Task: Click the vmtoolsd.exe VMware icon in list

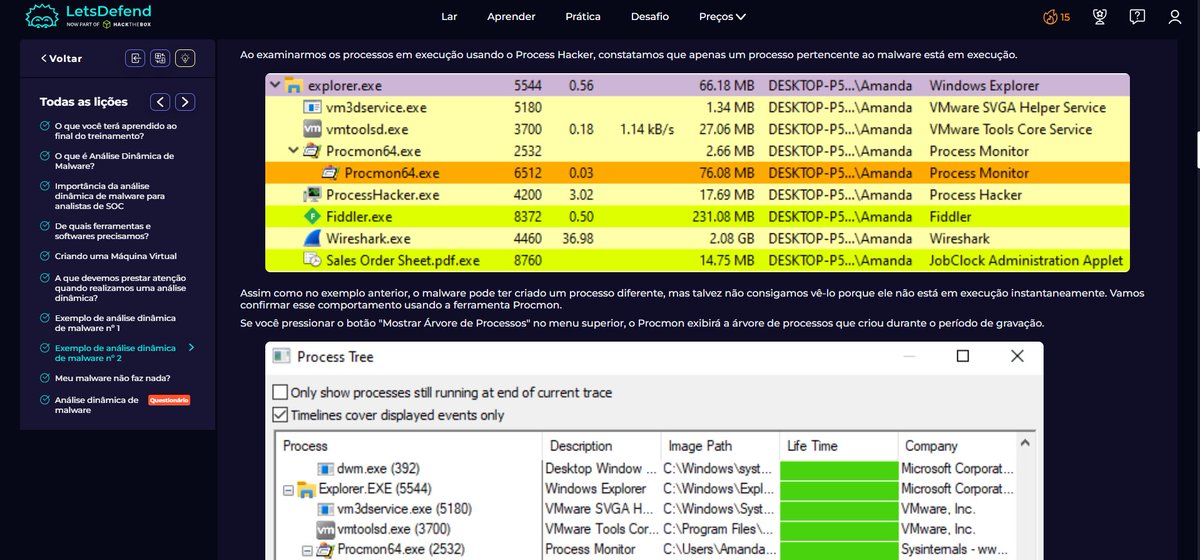Action: point(312,129)
